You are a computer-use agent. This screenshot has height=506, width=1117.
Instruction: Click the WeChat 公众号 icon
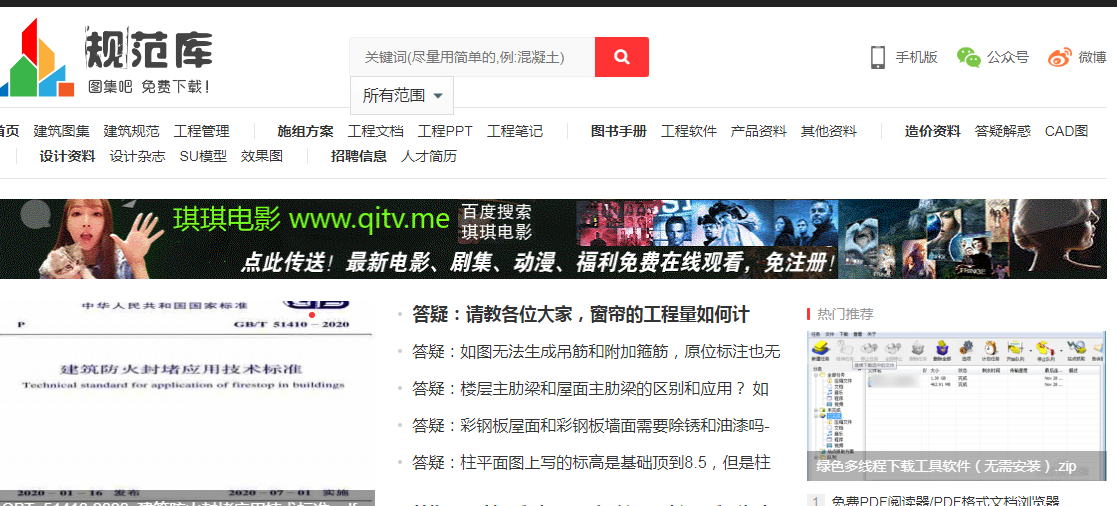point(968,57)
